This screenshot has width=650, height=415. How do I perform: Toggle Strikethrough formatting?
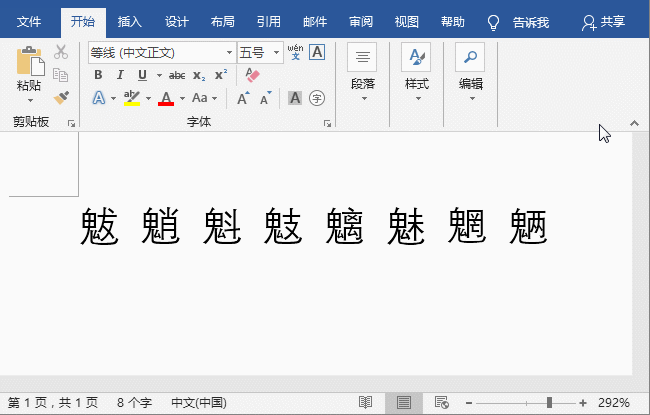[177, 75]
